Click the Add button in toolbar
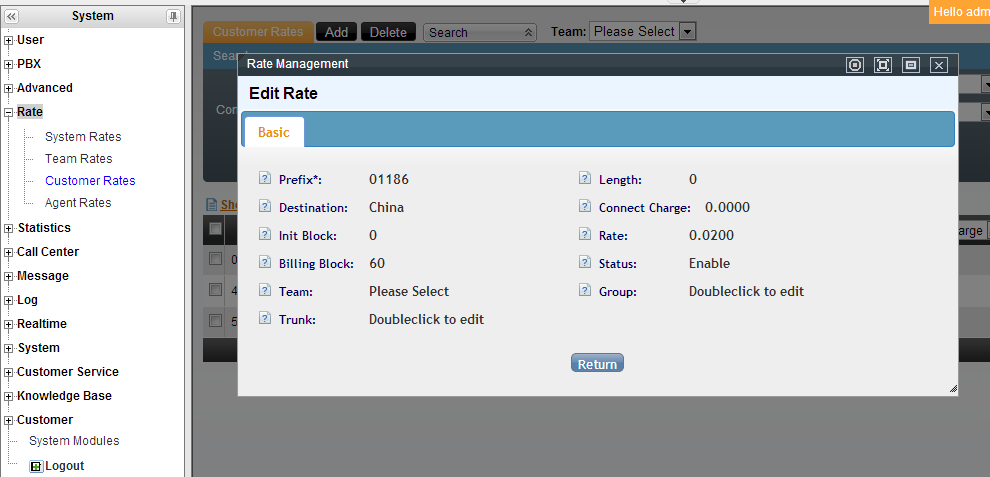Image resolution: width=990 pixels, height=477 pixels. [336, 32]
